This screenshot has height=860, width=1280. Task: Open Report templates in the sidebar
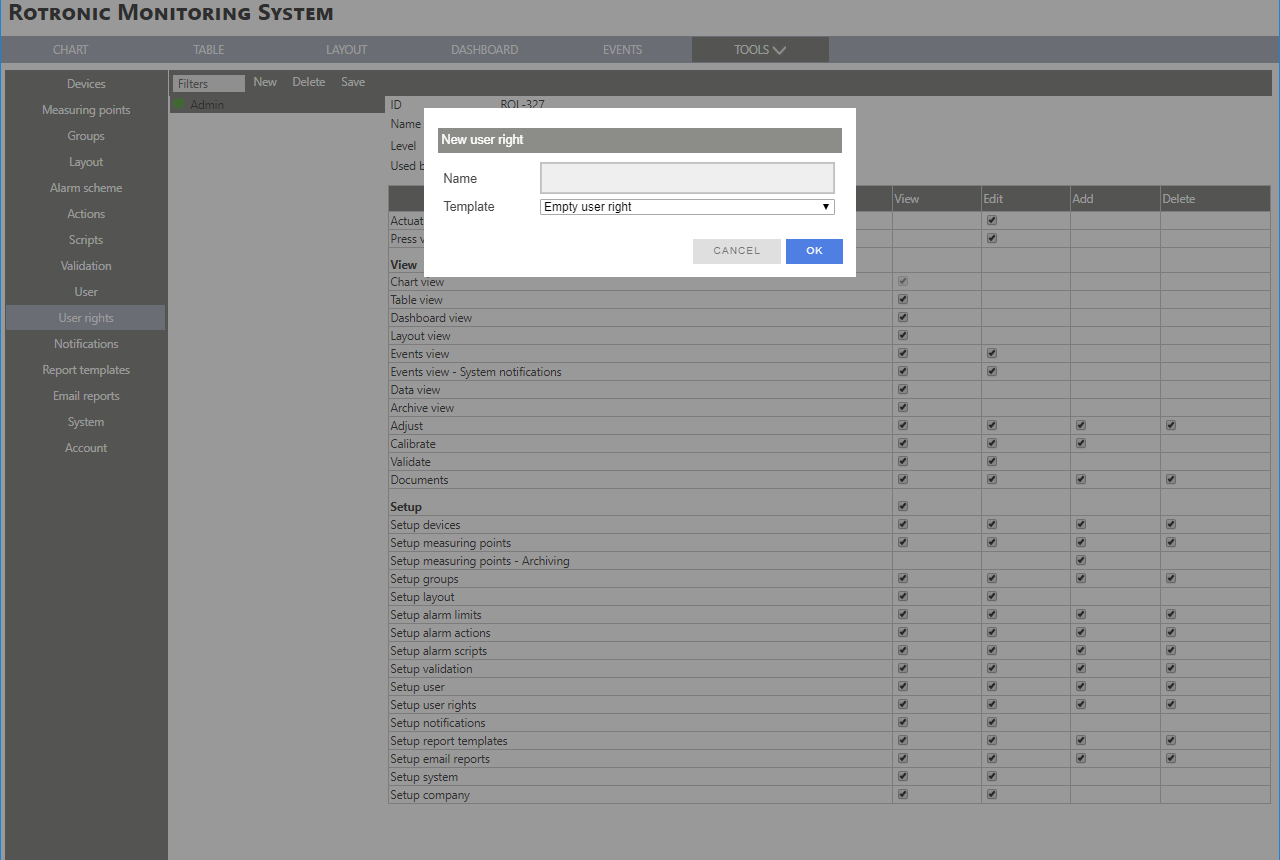click(86, 370)
